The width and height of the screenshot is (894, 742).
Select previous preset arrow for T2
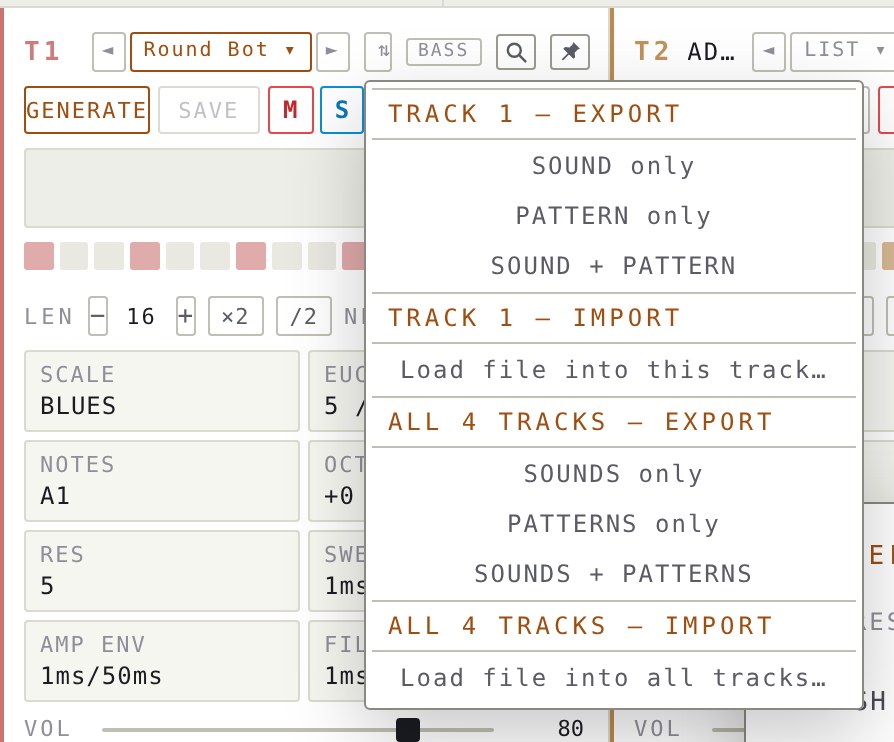pos(769,52)
